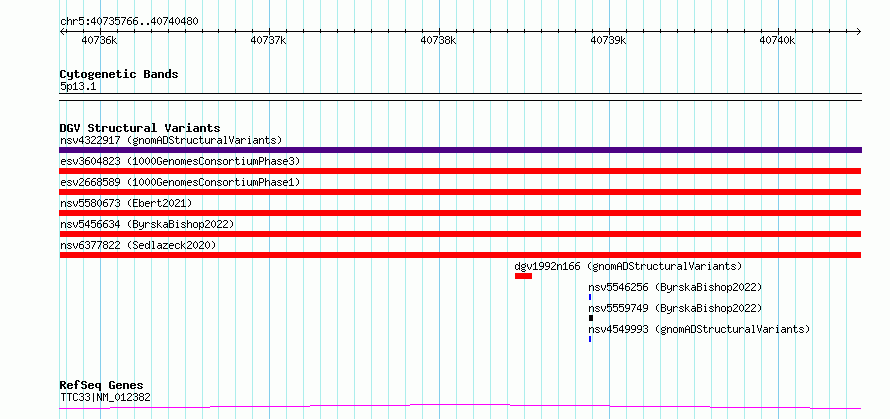Image resolution: width=890 pixels, height=419 pixels.
Task: Click the nsv4322917 gnomADStructuralVariants label
Action: [171, 140]
